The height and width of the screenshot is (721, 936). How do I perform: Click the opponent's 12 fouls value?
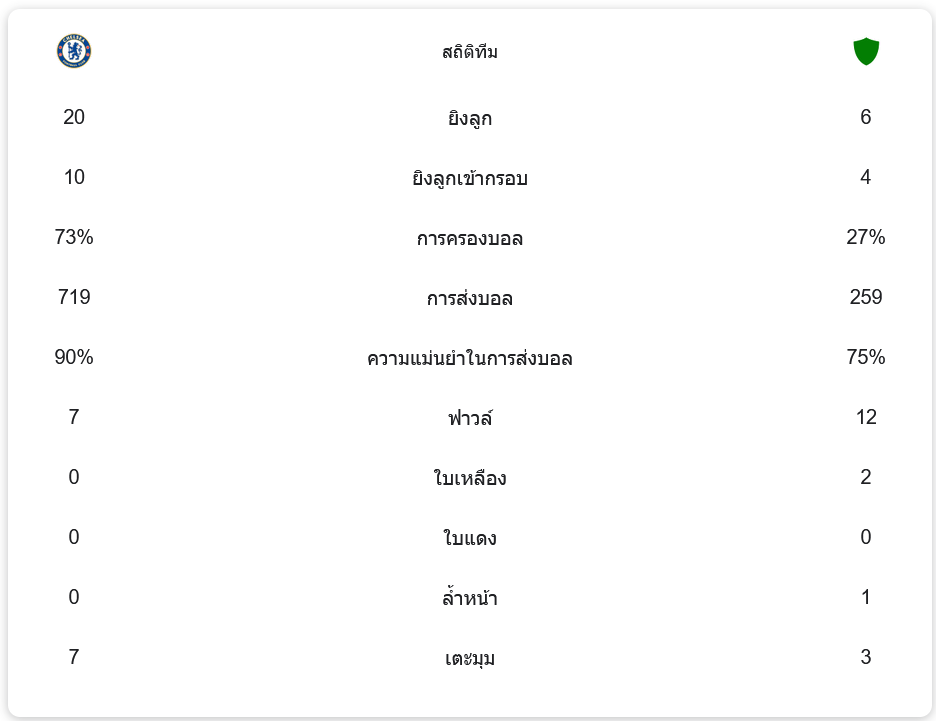pos(865,417)
